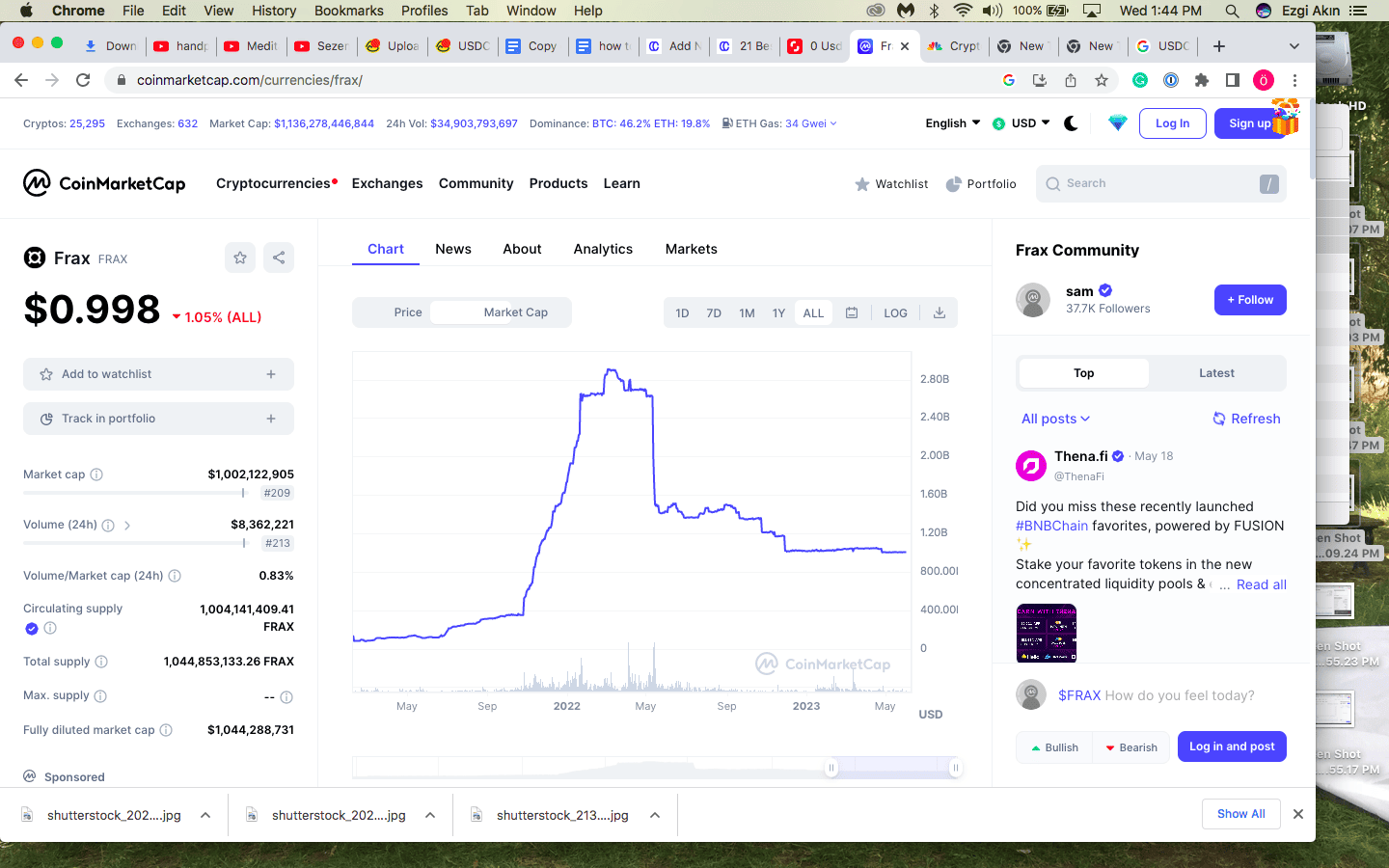Open the English language dropdown
This screenshot has width=1389, height=868.
point(953,123)
